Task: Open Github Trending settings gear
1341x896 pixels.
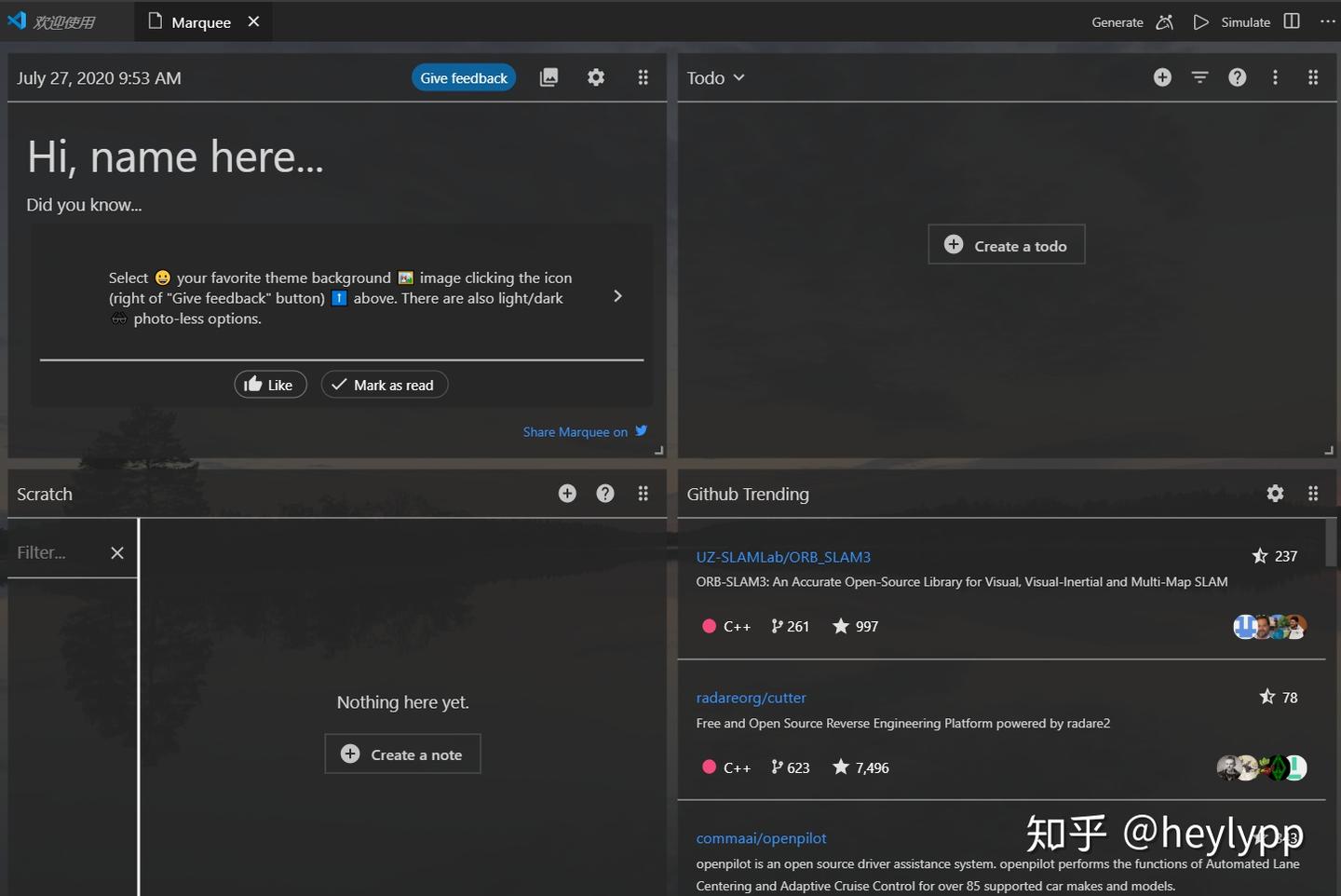Action: [1275, 494]
